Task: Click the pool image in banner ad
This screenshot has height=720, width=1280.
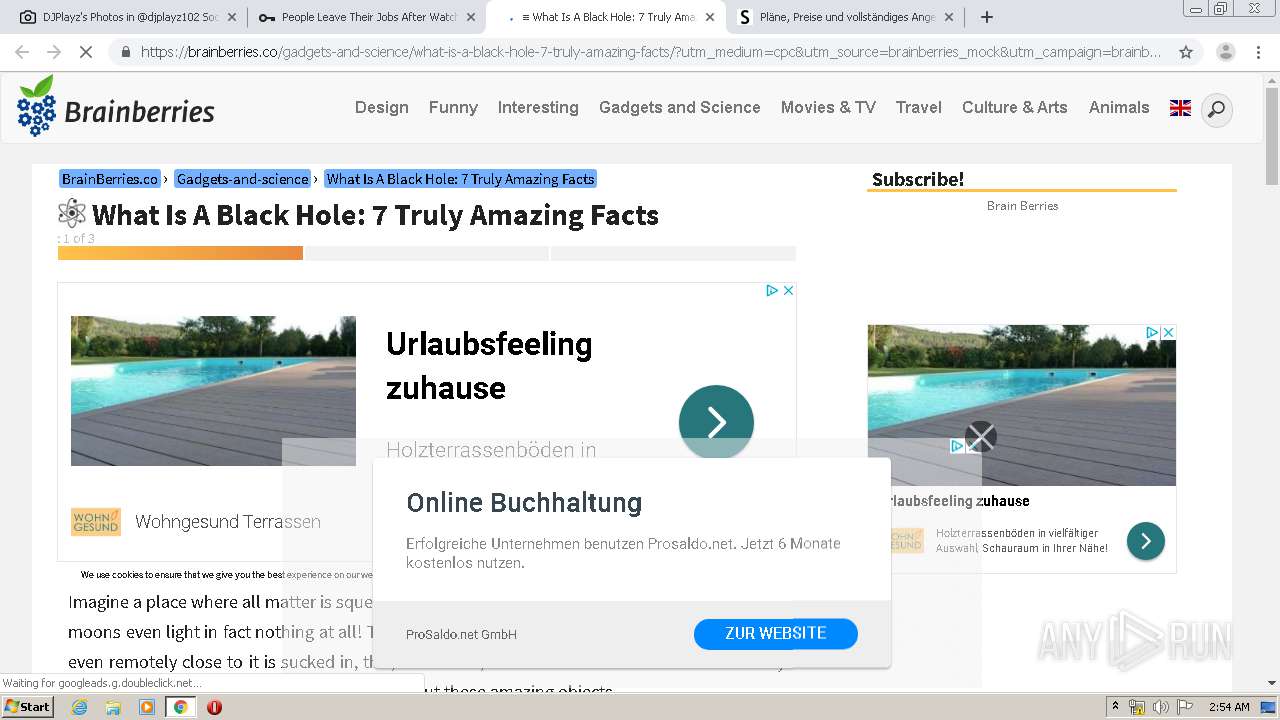Action: 213,391
